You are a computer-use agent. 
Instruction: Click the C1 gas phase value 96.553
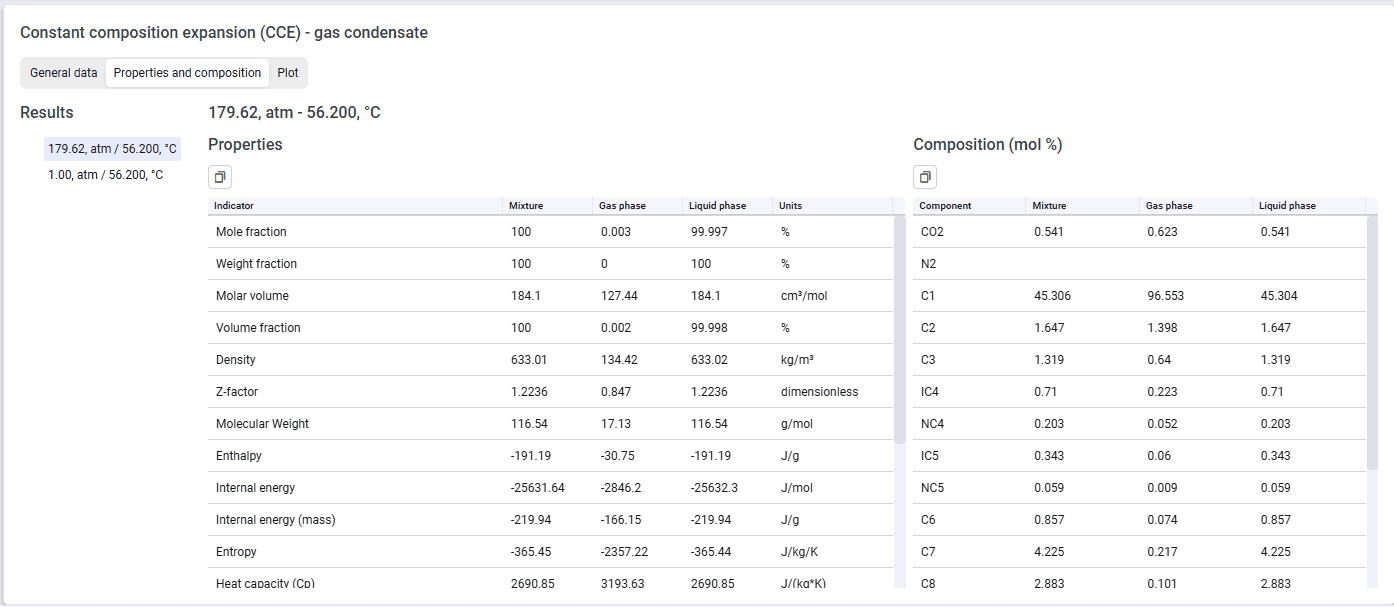(x=1166, y=296)
